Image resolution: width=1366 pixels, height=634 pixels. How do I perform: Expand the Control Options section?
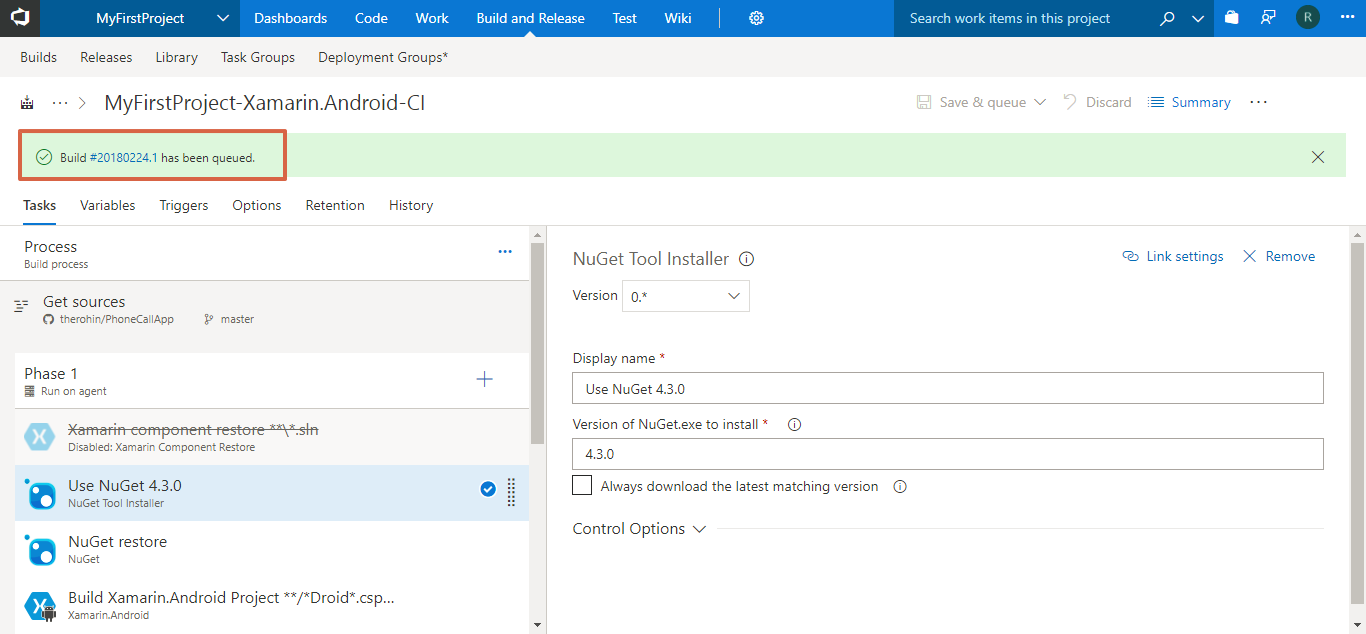point(639,529)
